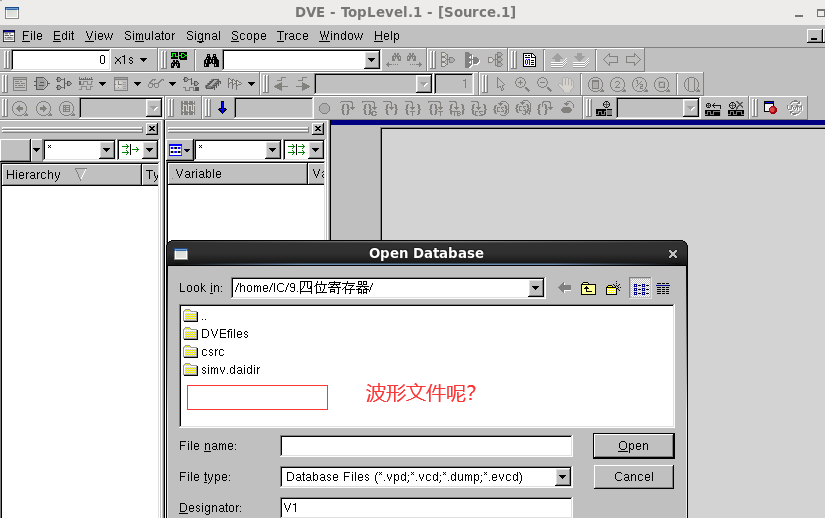Image resolution: width=825 pixels, height=518 pixels.
Task: Click the Hierarchy column header
Action: point(72,175)
